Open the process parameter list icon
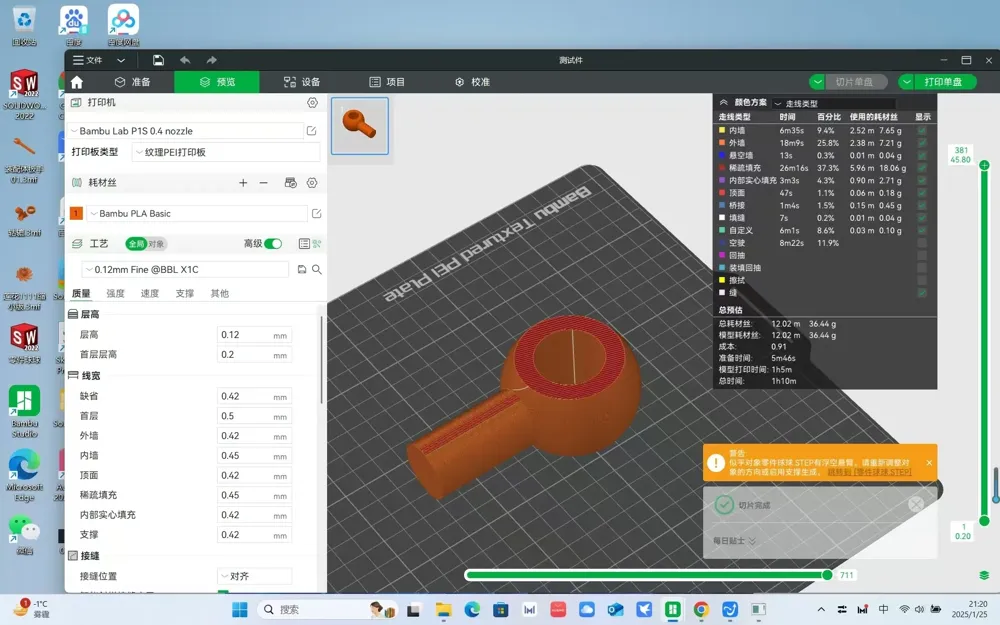This screenshot has height=625, width=1000. pos(304,244)
